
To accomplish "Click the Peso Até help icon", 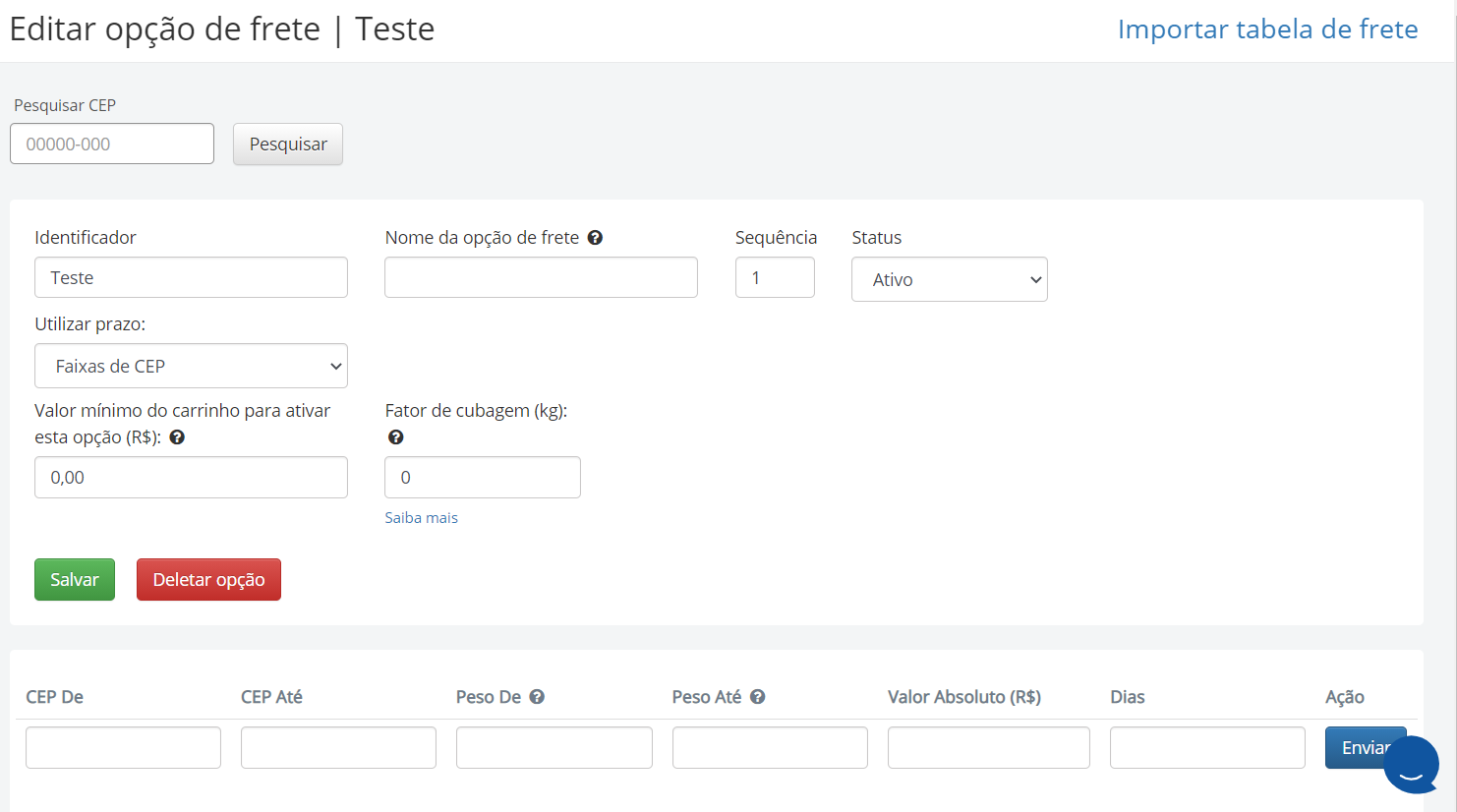I will 757,697.
